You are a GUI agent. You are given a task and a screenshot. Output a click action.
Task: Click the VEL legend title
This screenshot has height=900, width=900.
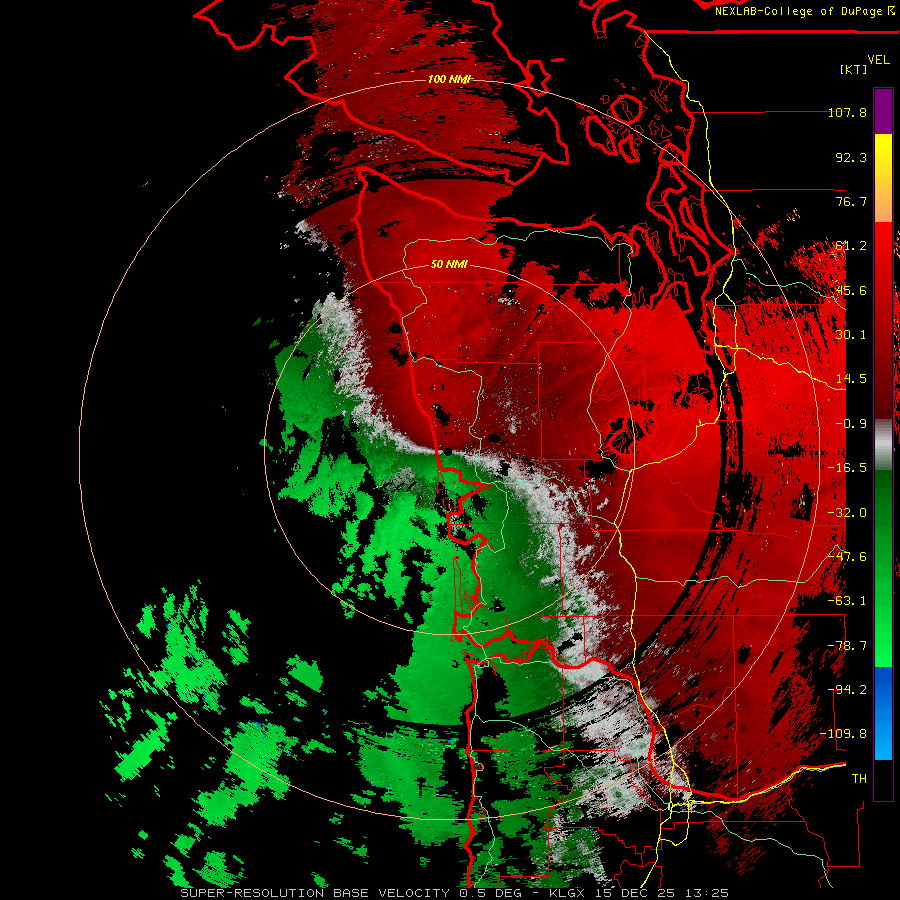point(878,60)
